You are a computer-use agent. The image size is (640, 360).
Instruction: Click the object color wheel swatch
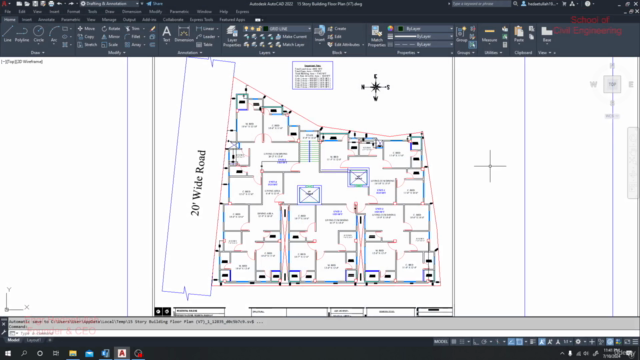click(x=391, y=29)
